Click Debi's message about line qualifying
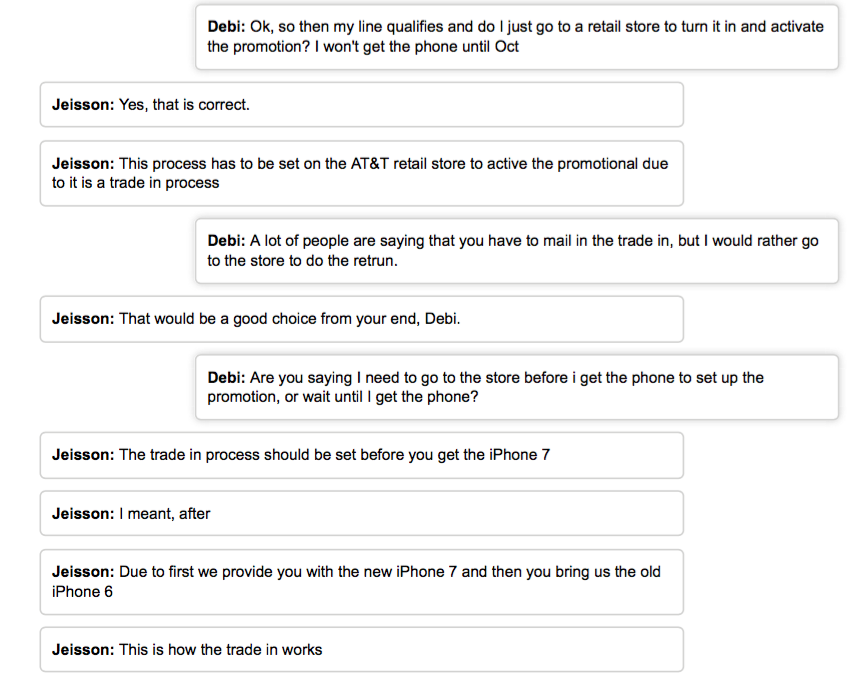 point(517,37)
